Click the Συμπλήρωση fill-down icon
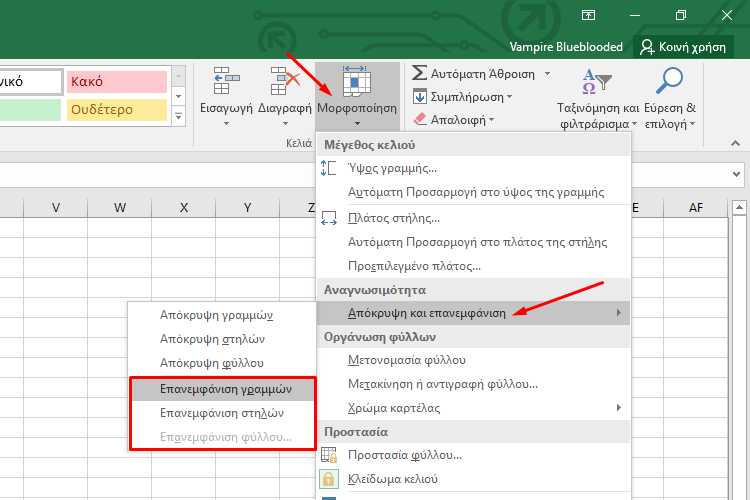Image resolution: width=750 pixels, height=500 pixels. point(419,97)
